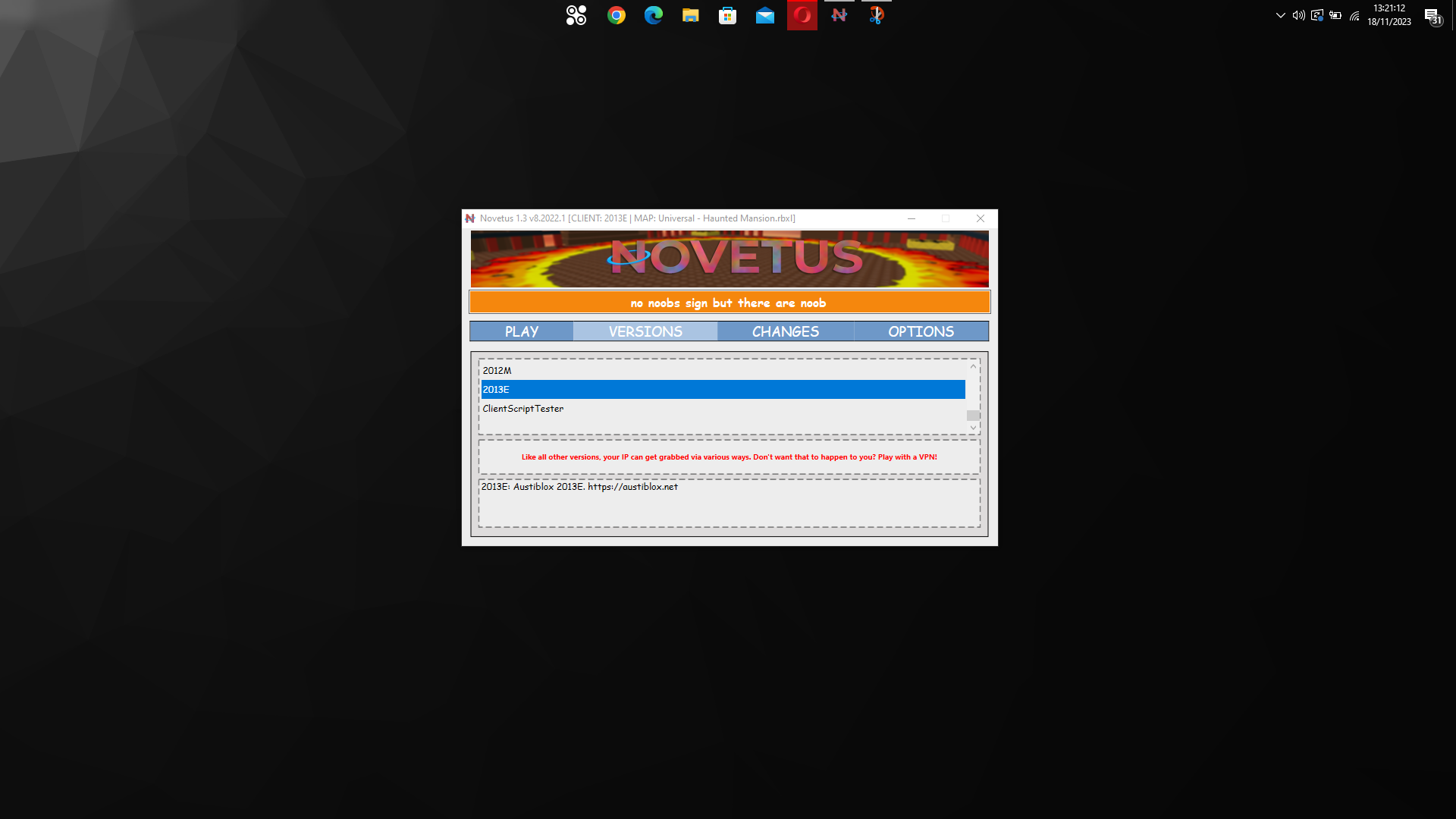Open Microsoft Store from the taskbar
The height and width of the screenshot is (819, 1456).
(727, 15)
